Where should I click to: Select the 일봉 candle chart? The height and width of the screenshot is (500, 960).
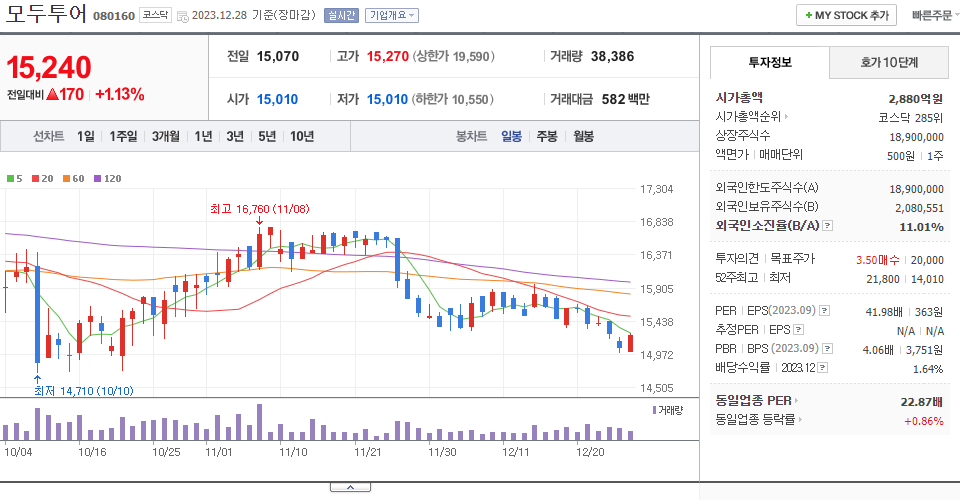coord(511,136)
